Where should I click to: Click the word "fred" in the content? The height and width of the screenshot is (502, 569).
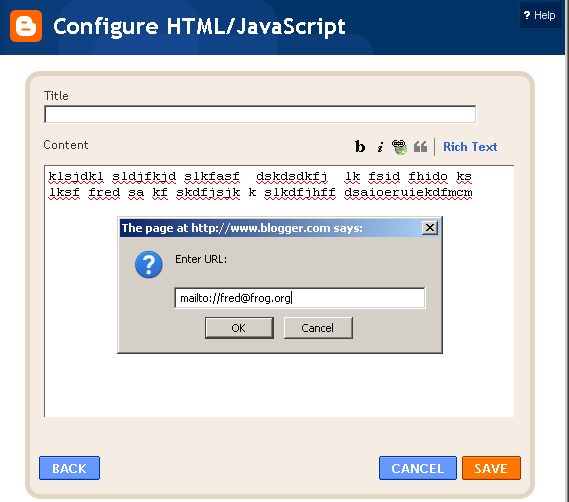pos(104,192)
